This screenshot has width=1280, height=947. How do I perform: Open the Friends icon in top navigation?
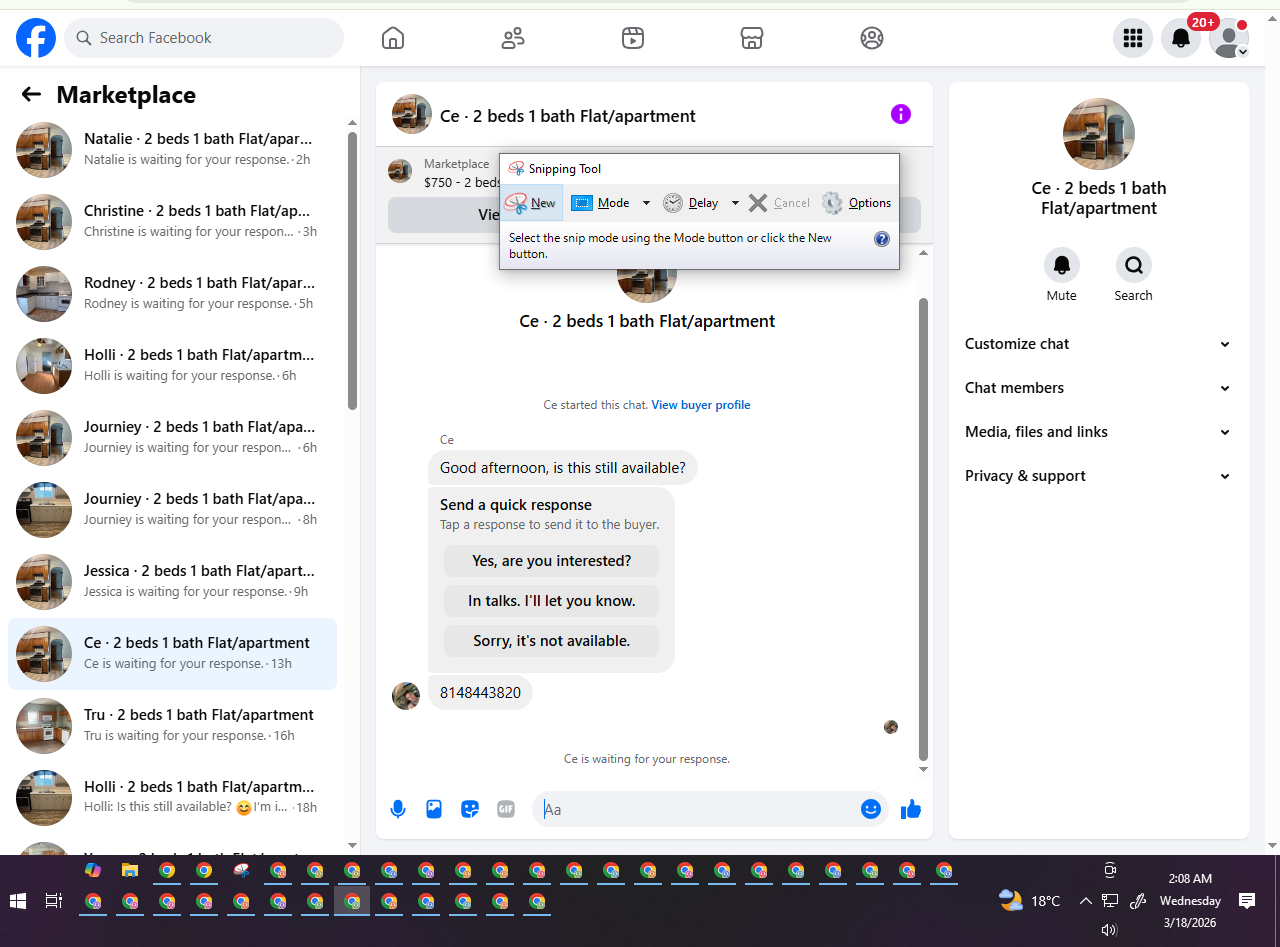[513, 38]
